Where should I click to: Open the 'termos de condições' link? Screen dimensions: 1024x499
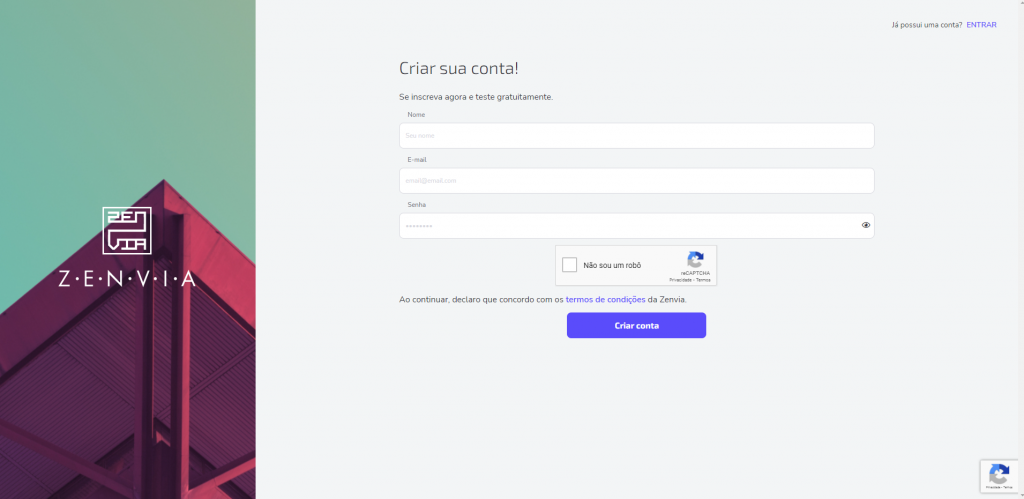605,299
